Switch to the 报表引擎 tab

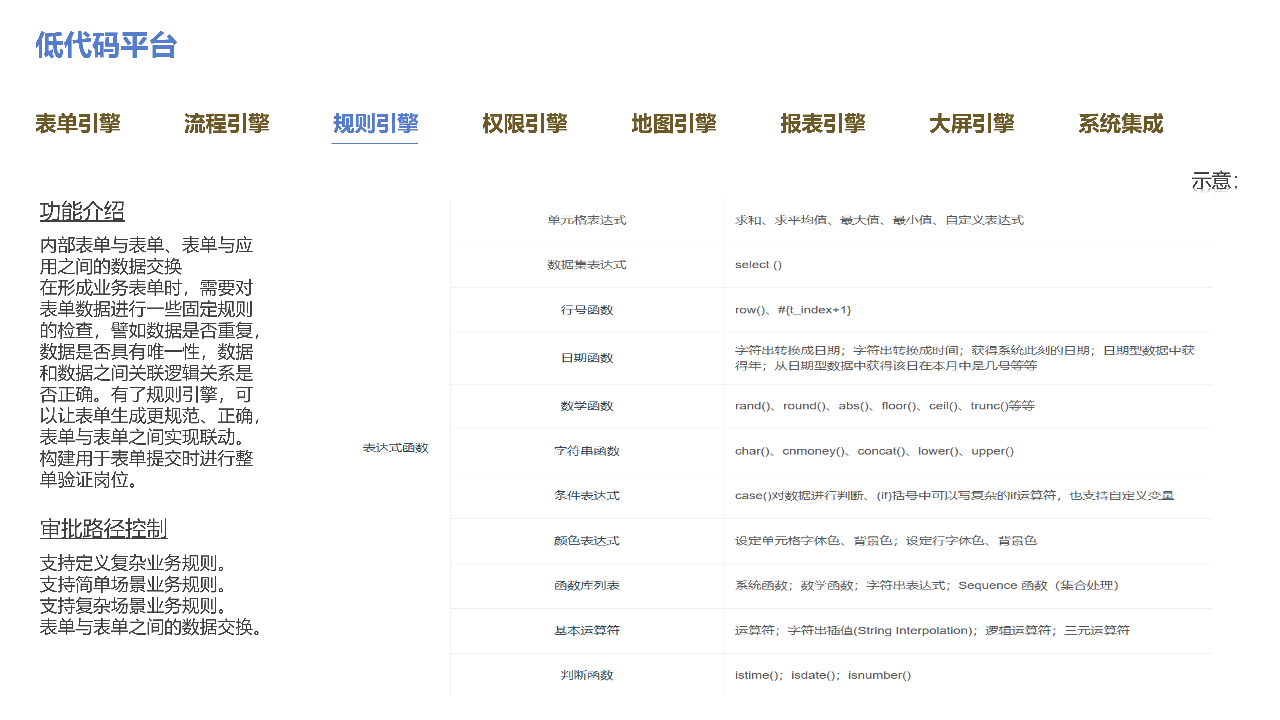point(822,124)
